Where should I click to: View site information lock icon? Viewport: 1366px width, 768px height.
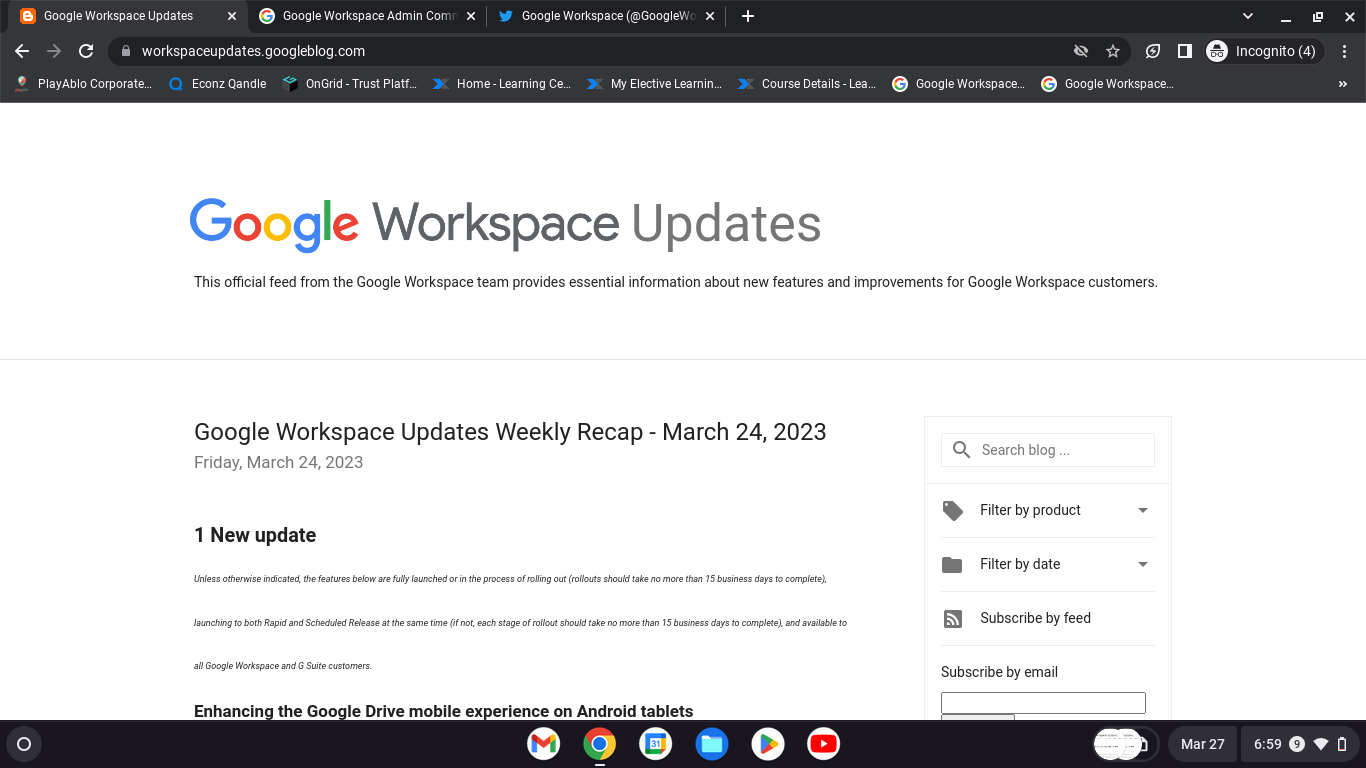(x=125, y=51)
